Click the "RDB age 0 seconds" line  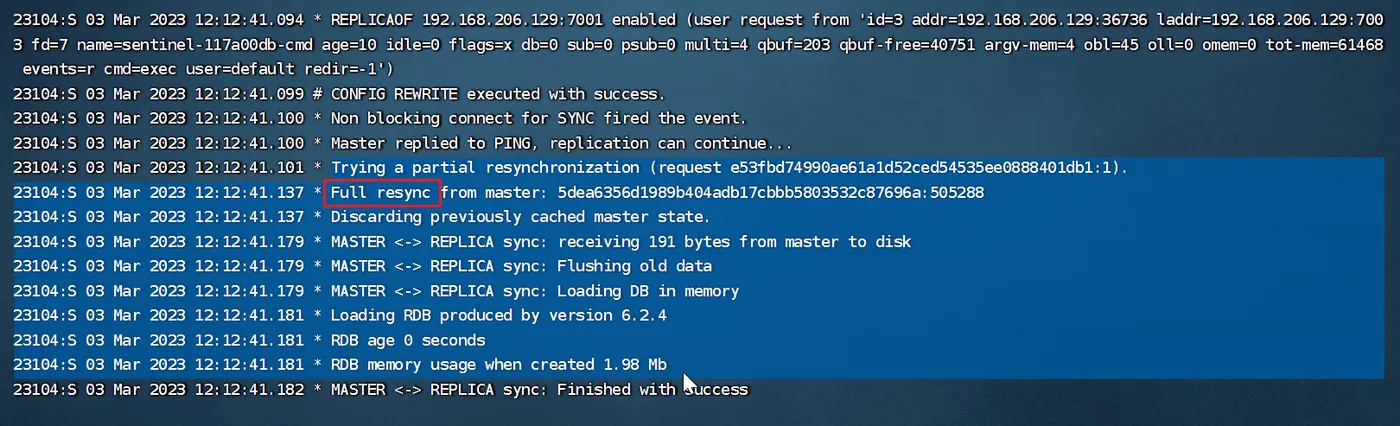pyautogui.click(x=408, y=340)
